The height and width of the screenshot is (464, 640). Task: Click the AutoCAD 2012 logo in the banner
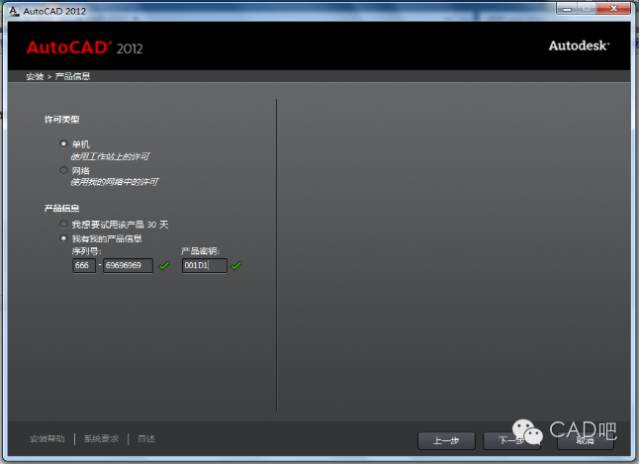85,48
